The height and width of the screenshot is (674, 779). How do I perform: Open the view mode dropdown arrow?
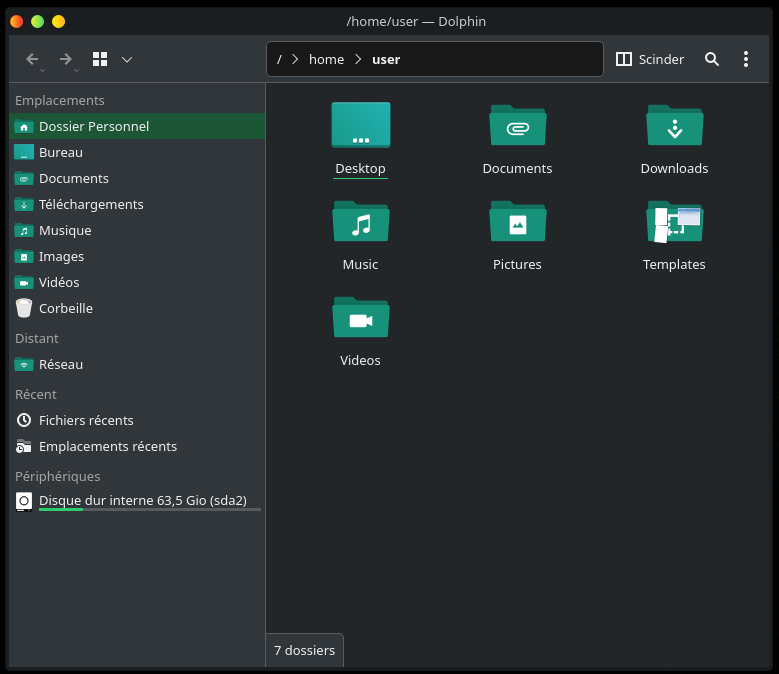(x=127, y=59)
